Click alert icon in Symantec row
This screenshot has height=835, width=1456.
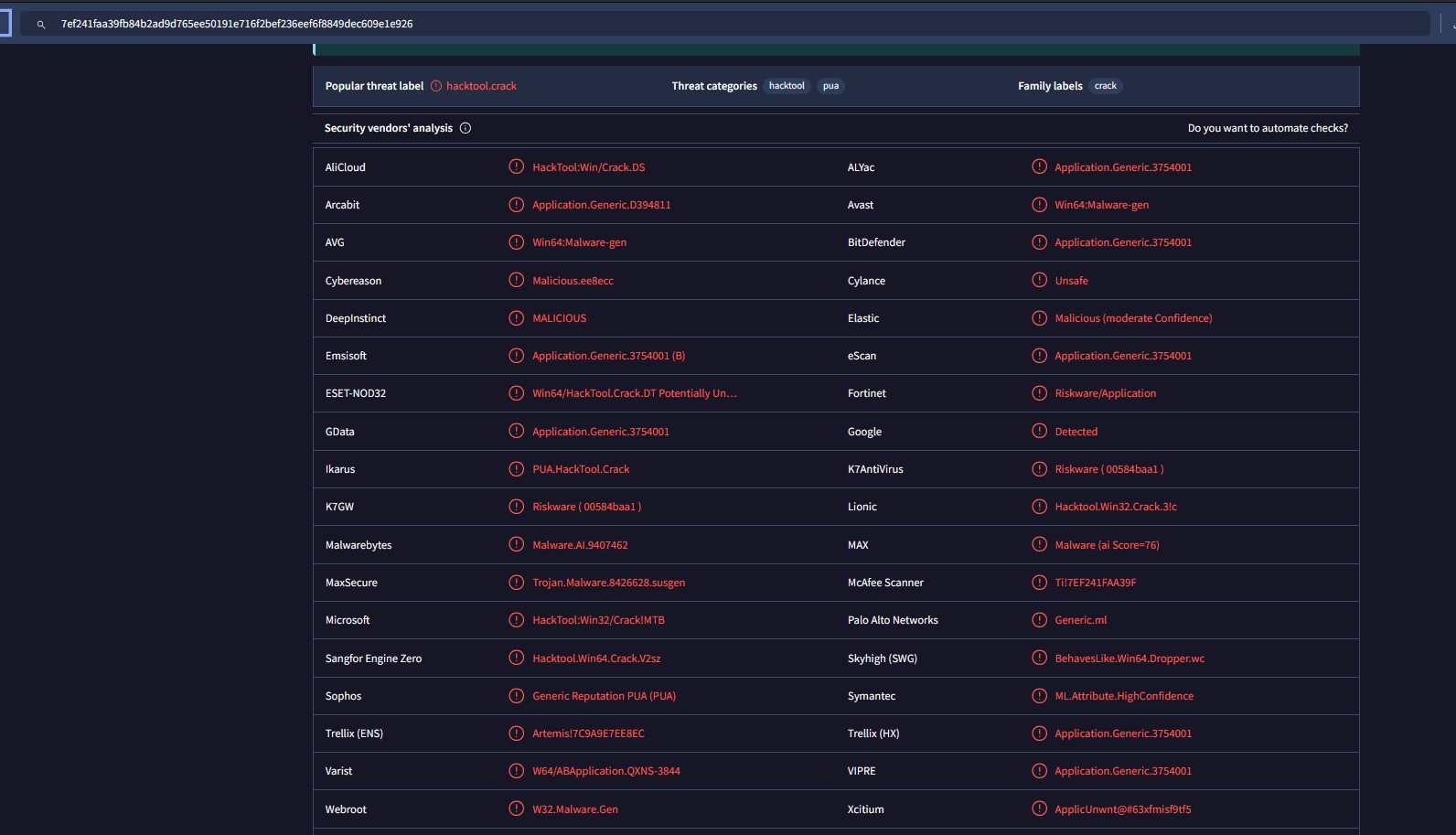point(1039,696)
